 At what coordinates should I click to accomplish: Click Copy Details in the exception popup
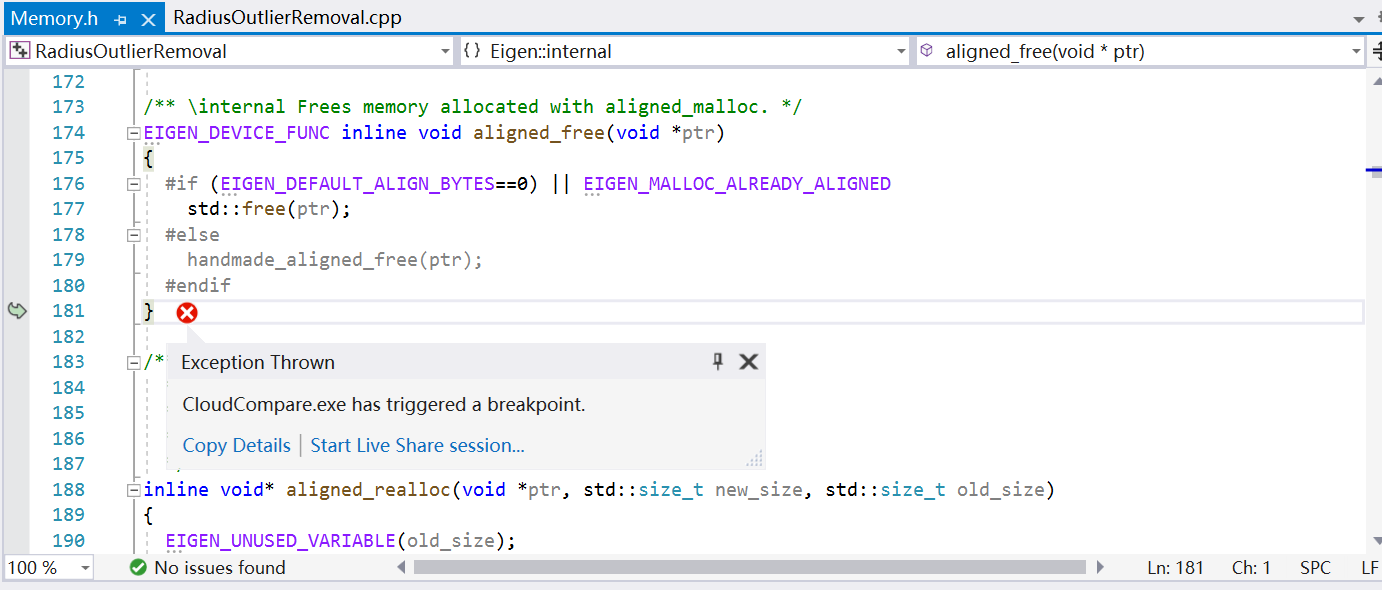(x=236, y=446)
